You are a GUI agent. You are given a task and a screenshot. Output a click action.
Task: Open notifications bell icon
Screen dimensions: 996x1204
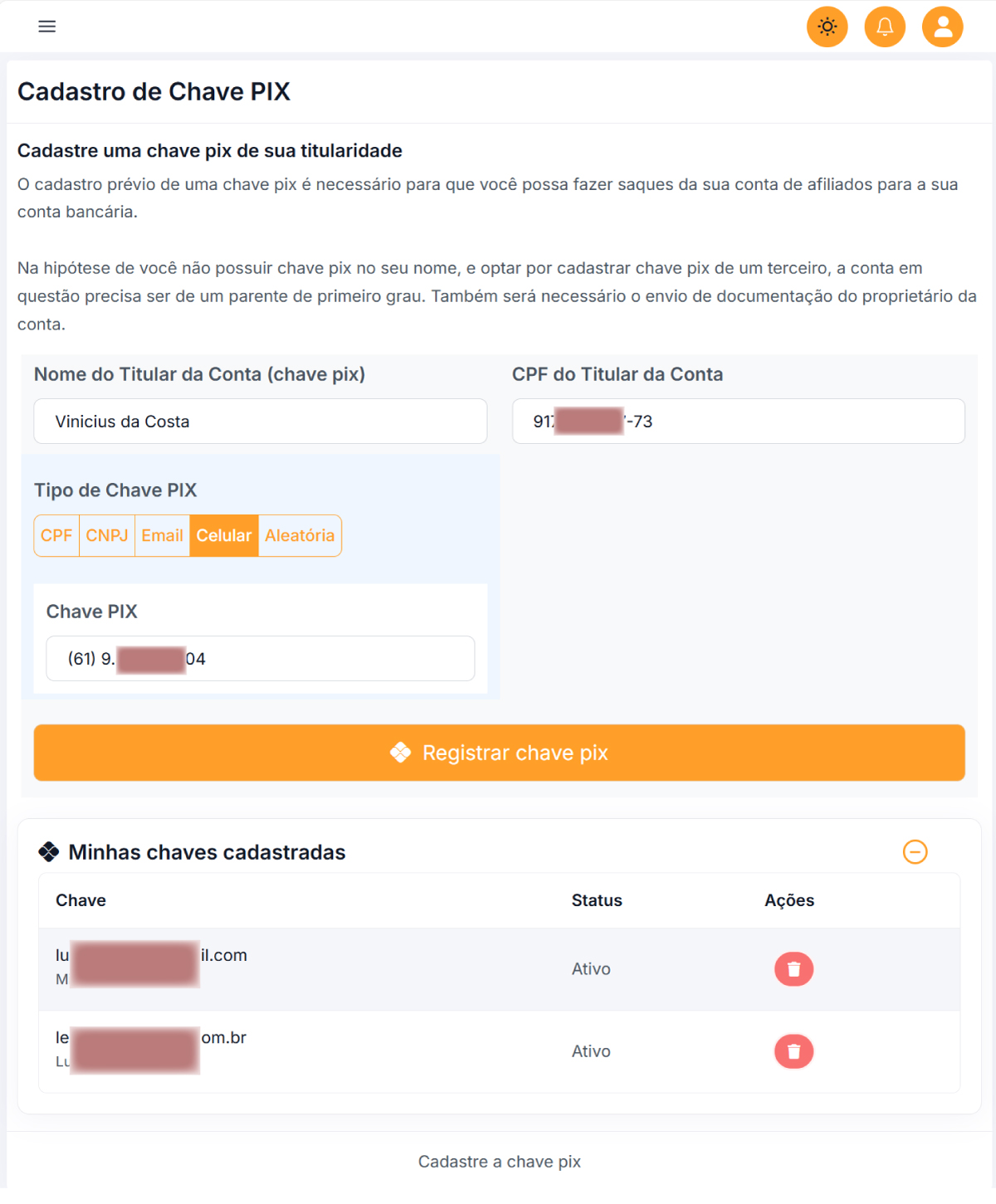pyautogui.click(x=885, y=27)
